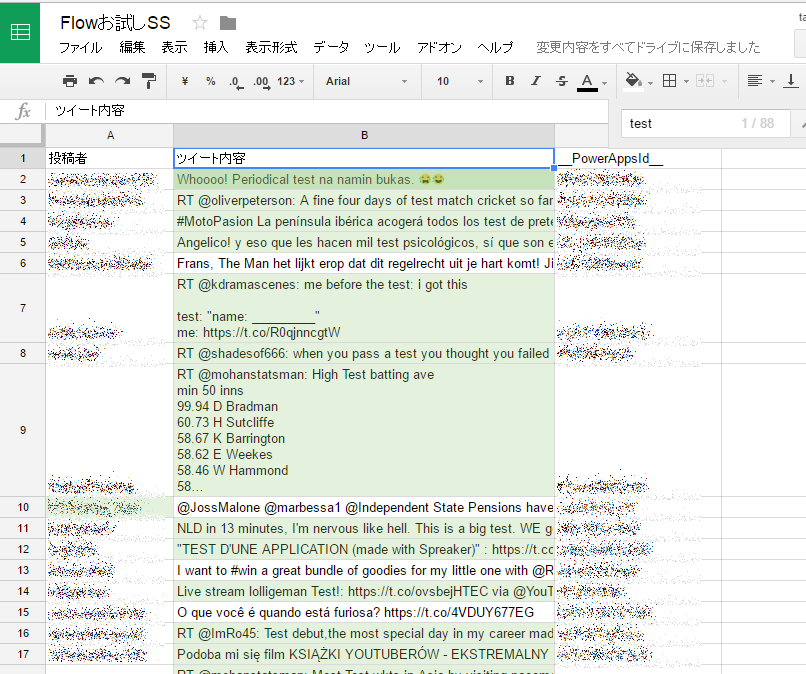Open the 挿入 menu
This screenshot has height=674, width=806.
[216, 47]
